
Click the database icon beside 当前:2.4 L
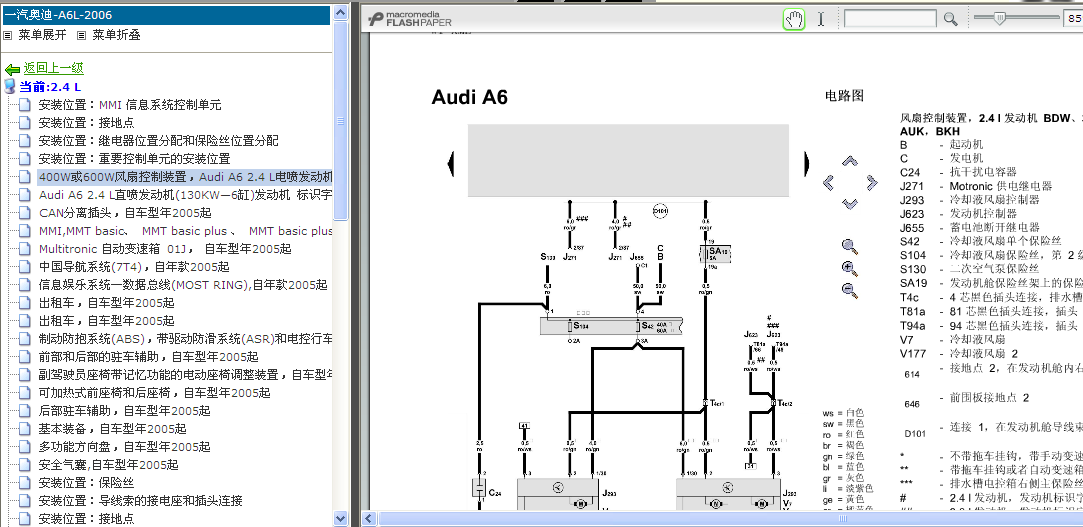point(10,86)
